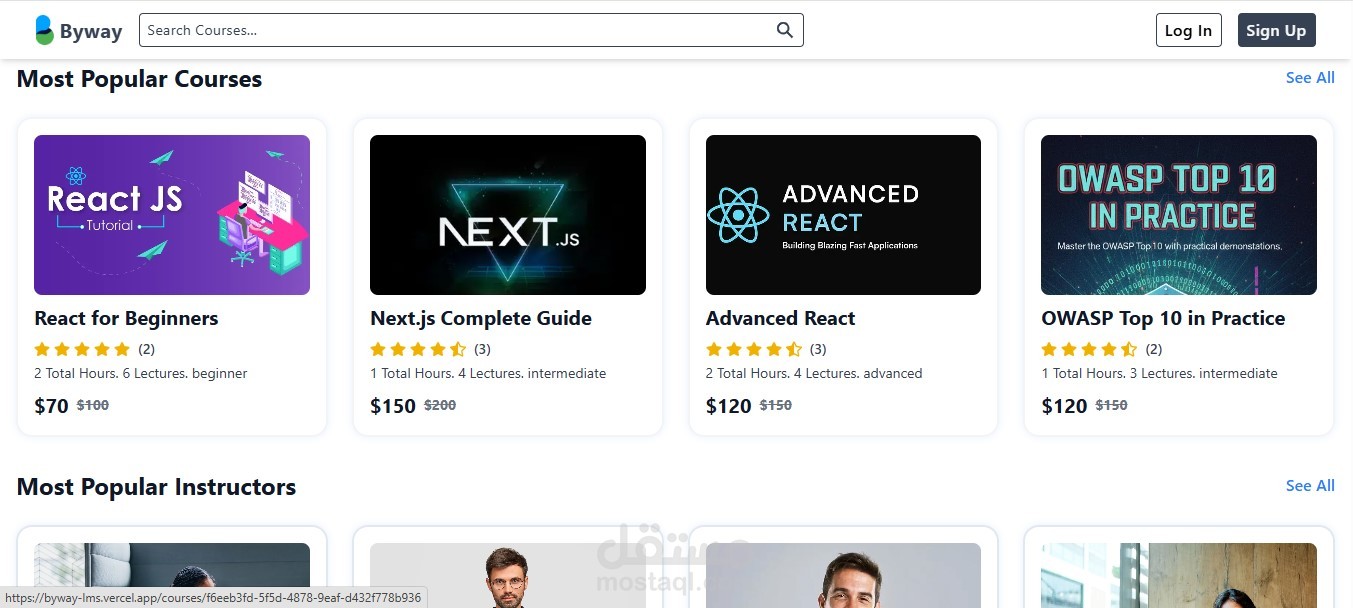Click the OWASP Top 10 in Practice title
This screenshot has height=608, width=1353.
click(1163, 318)
